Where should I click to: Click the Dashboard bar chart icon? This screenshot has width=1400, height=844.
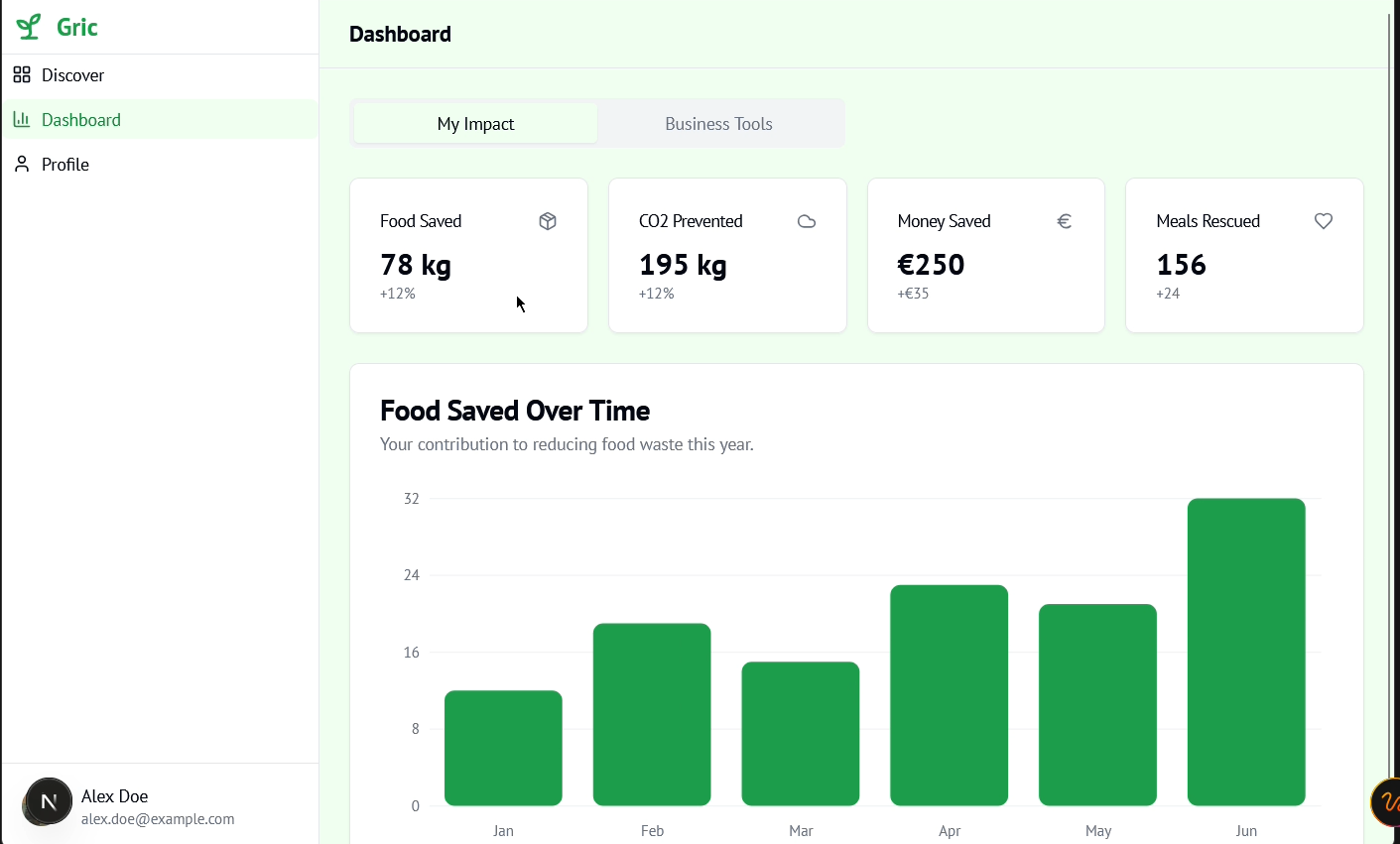point(22,120)
